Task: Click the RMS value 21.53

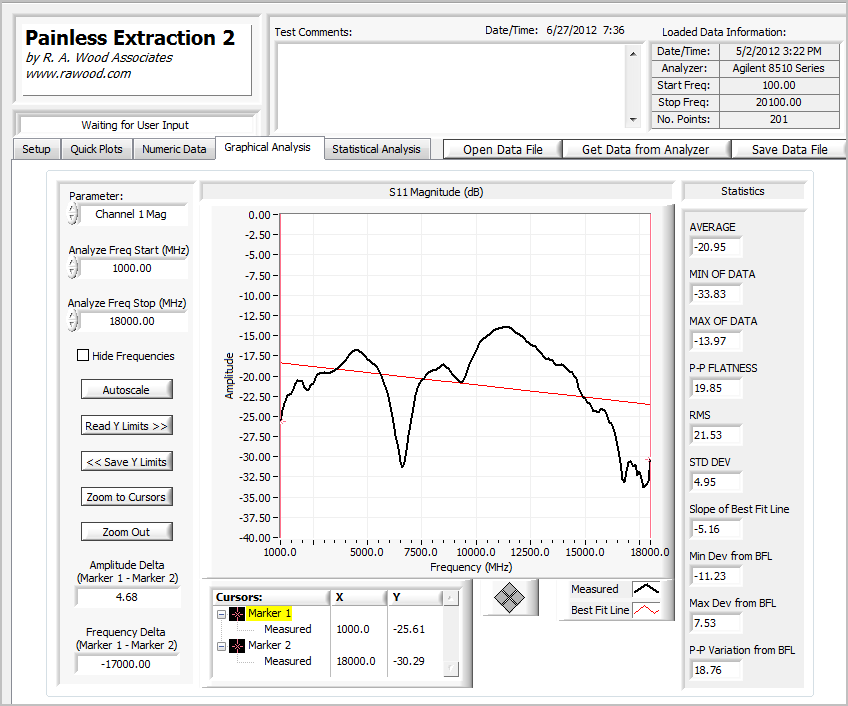Action: 716,436
